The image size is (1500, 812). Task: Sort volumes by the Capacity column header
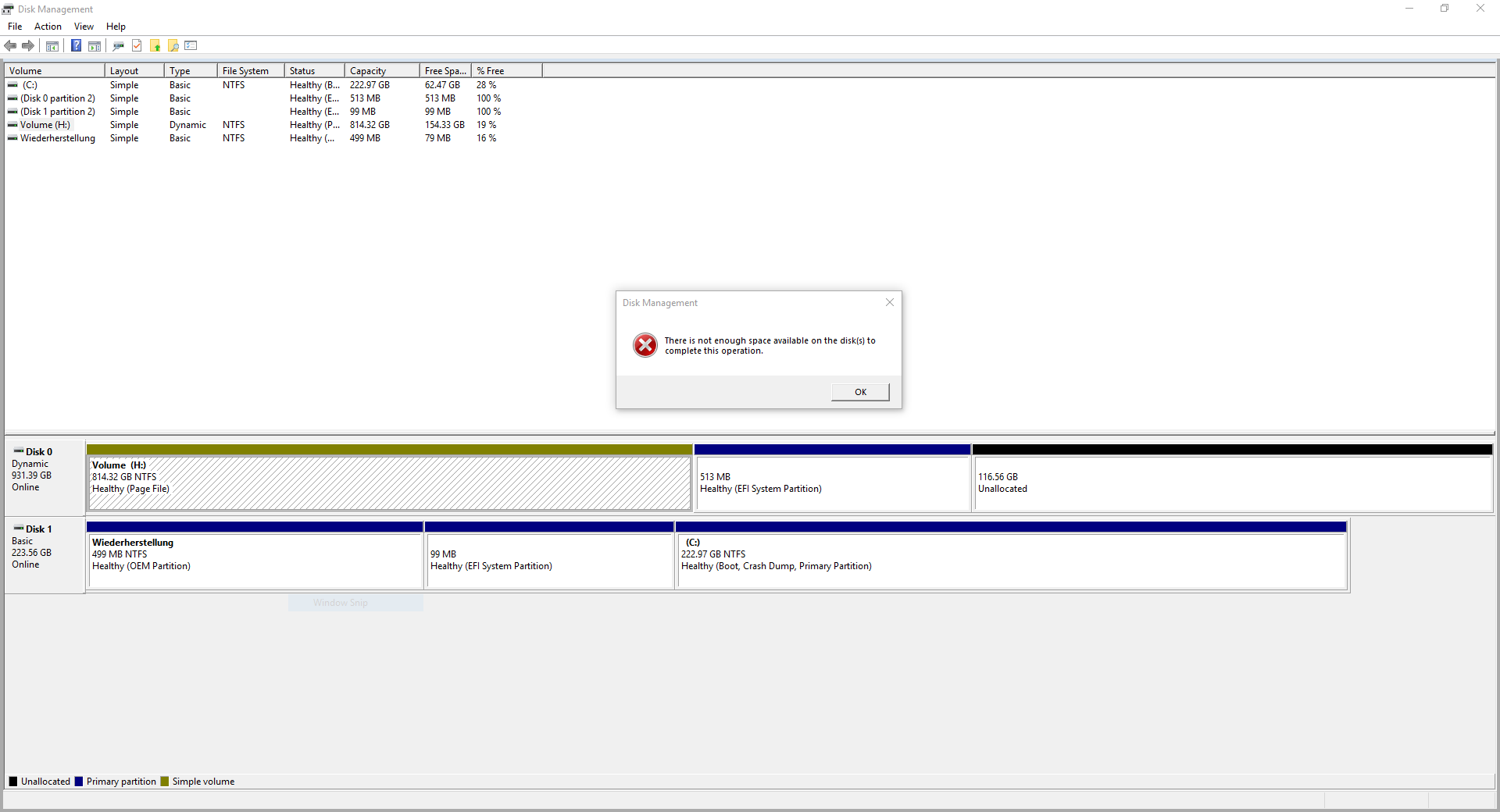point(369,69)
